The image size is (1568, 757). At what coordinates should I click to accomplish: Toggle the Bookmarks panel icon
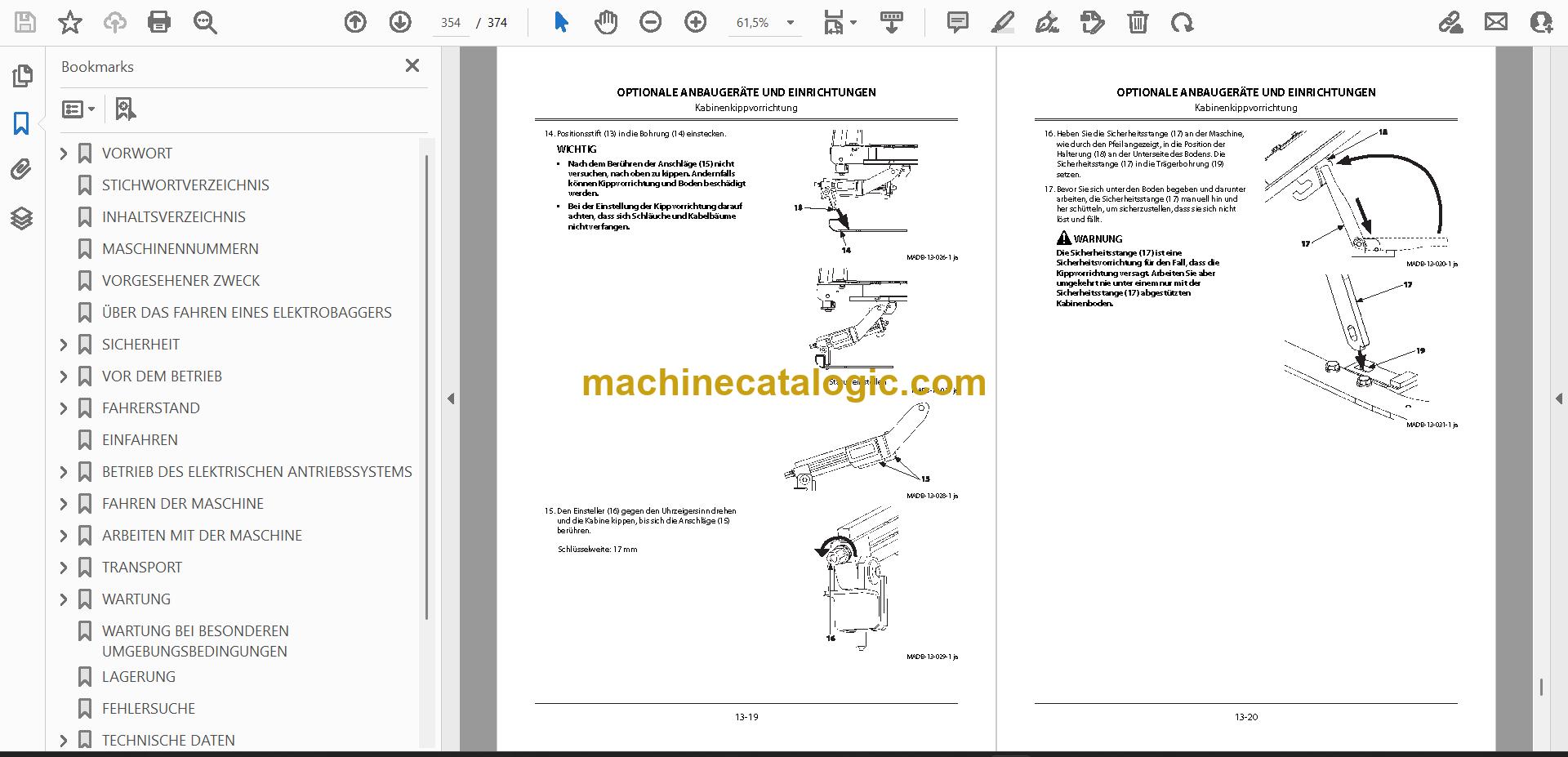click(21, 123)
